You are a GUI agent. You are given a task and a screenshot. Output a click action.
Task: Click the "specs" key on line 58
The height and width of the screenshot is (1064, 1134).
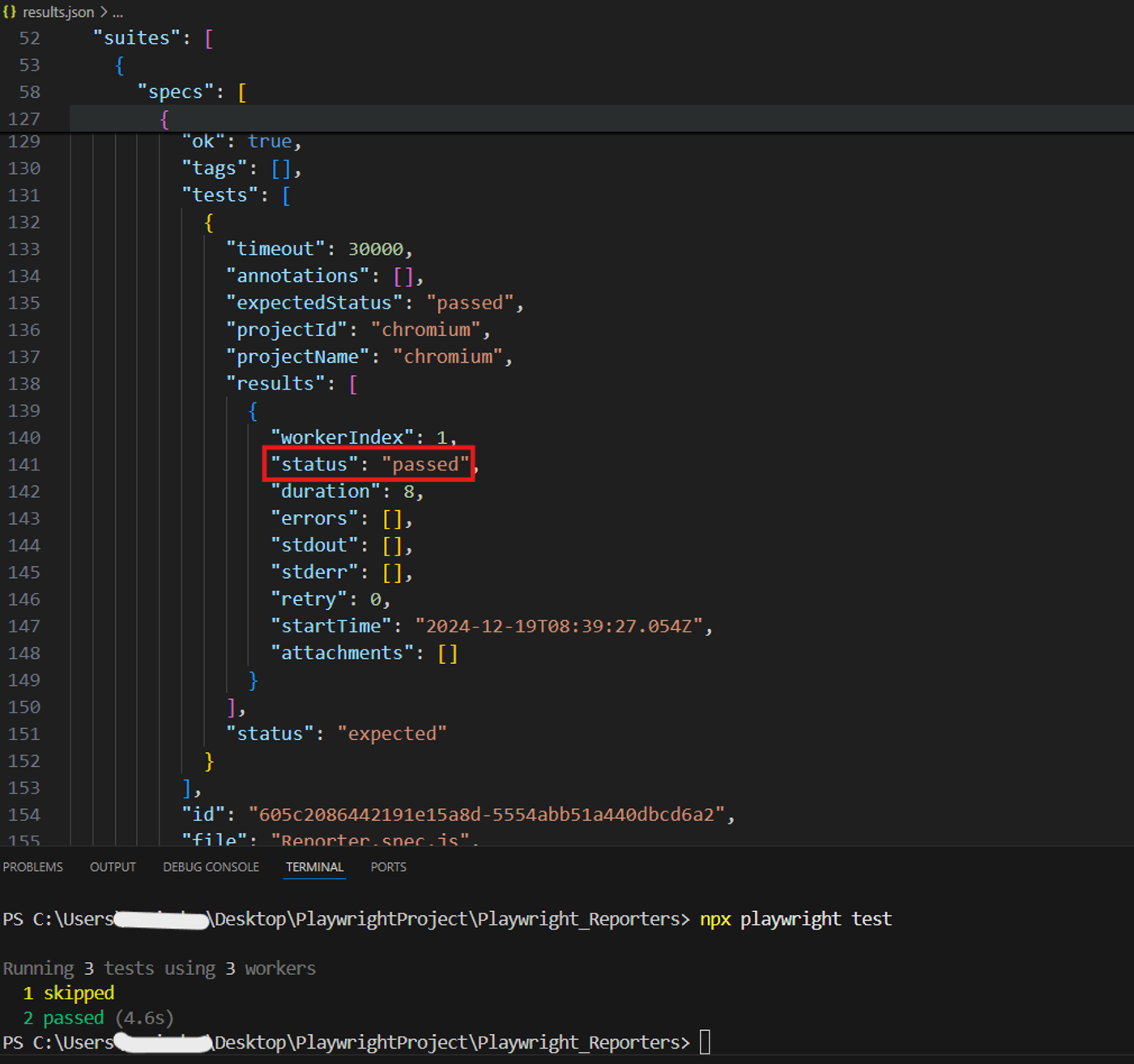click(175, 92)
